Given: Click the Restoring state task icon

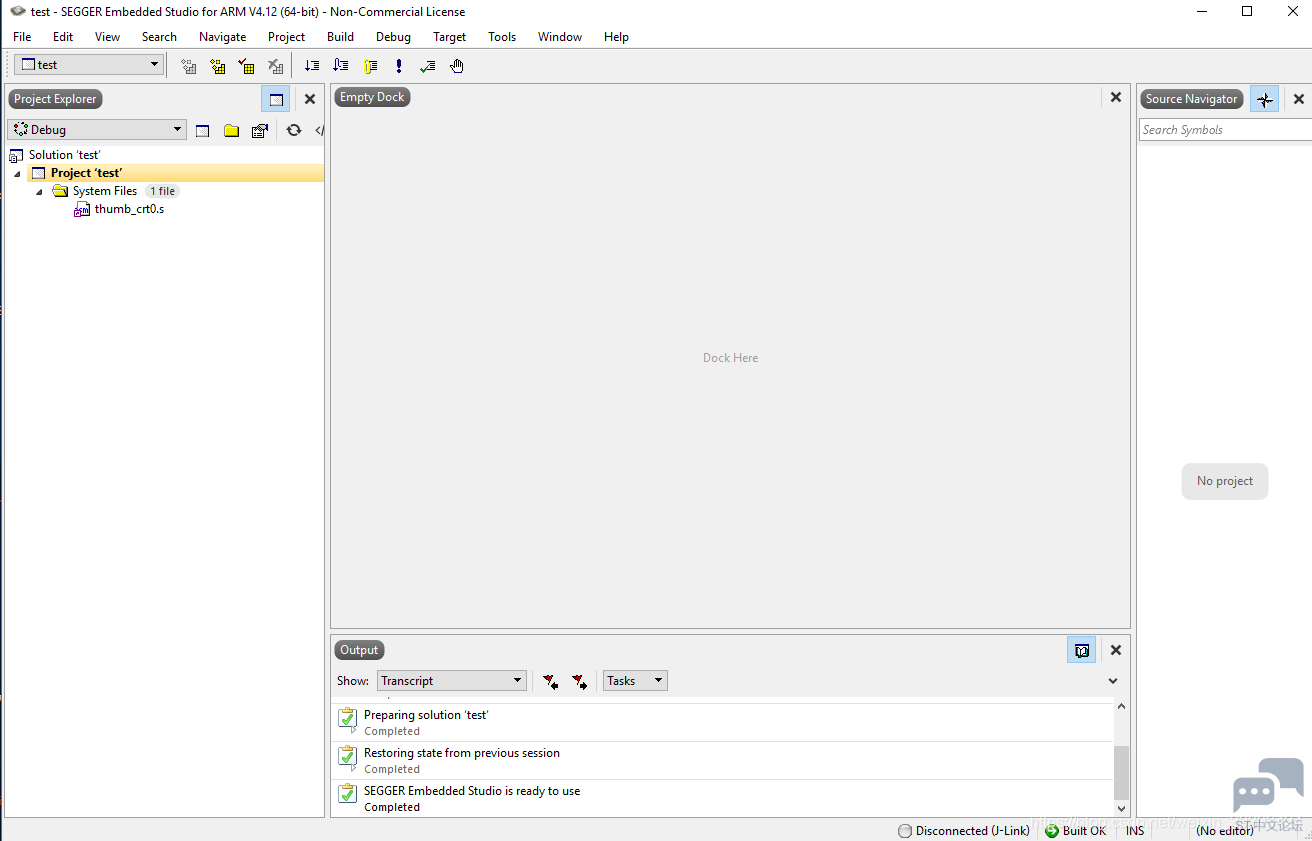Looking at the screenshot, I should click(347, 756).
